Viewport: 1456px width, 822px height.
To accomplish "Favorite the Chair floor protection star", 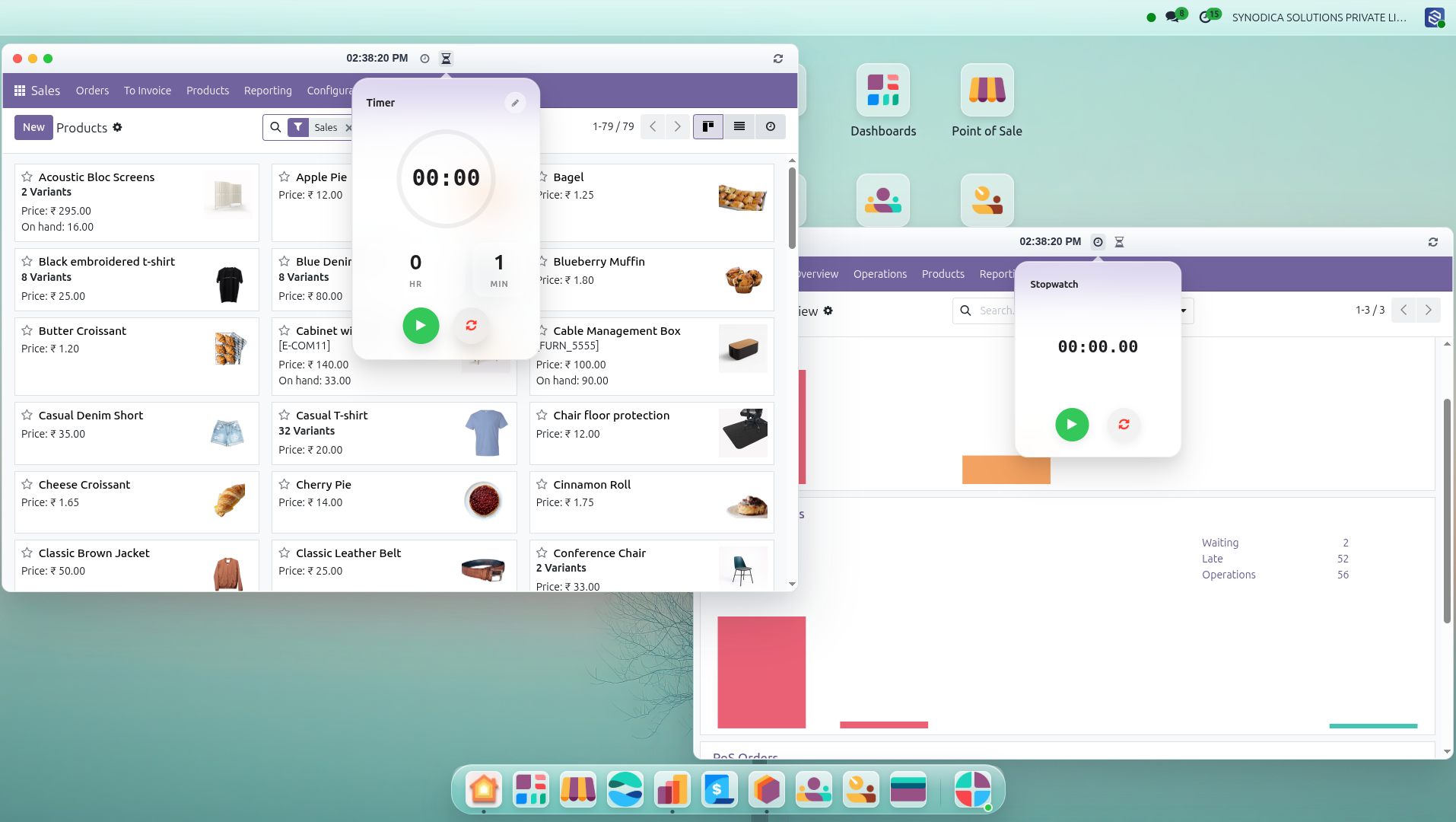I will click(542, 415).
